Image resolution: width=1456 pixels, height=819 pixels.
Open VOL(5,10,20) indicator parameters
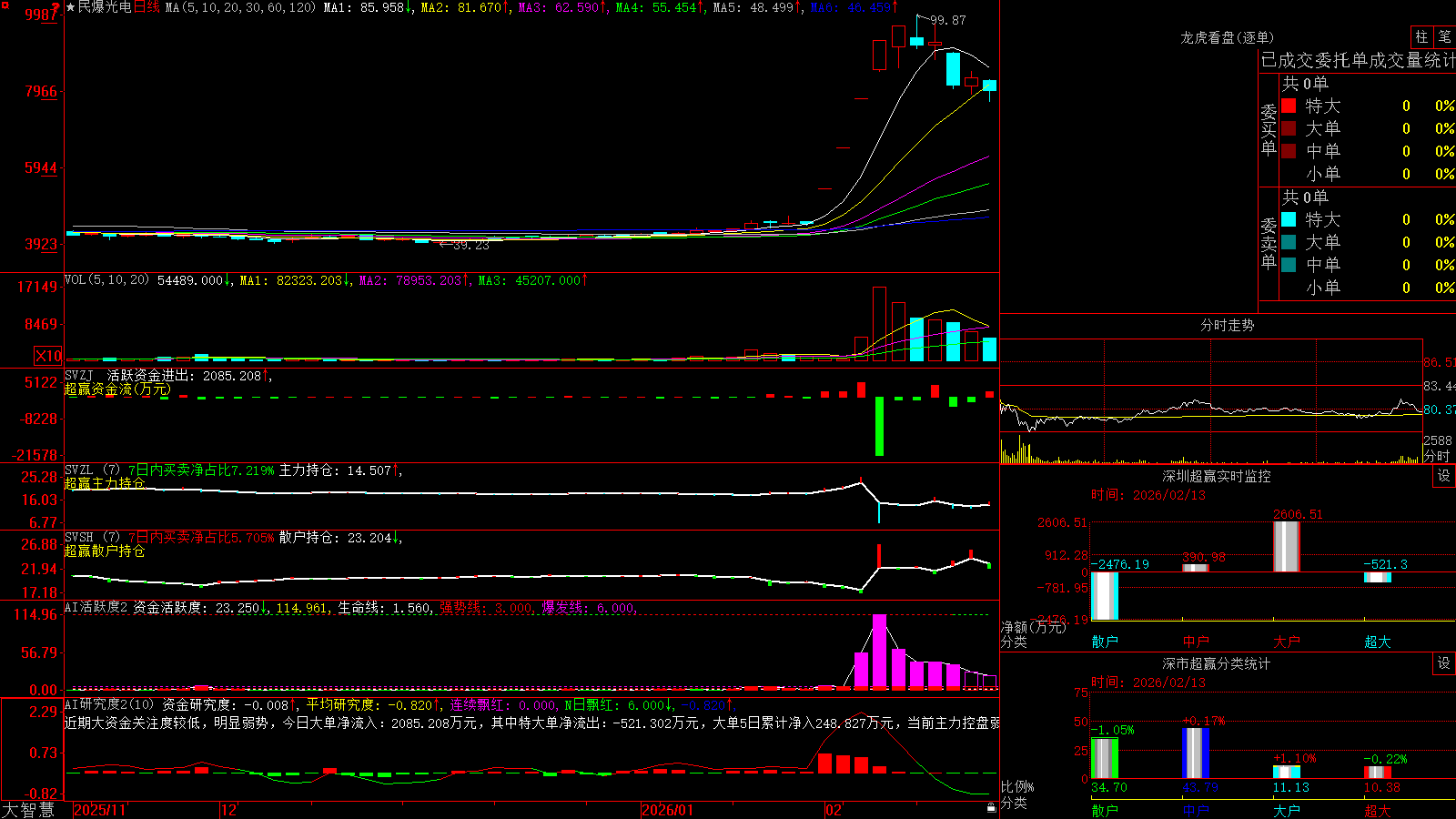pos(106,280)
